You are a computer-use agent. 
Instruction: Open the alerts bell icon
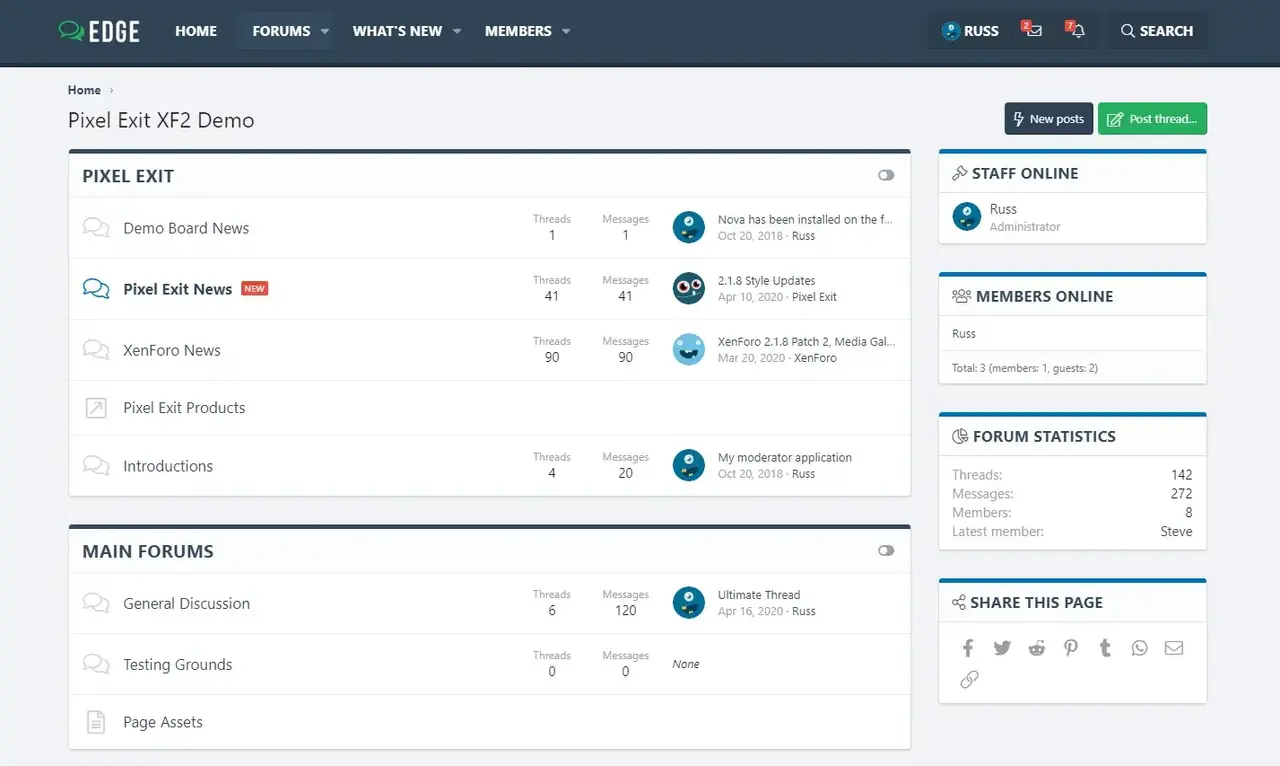(x=1077, y=31)
